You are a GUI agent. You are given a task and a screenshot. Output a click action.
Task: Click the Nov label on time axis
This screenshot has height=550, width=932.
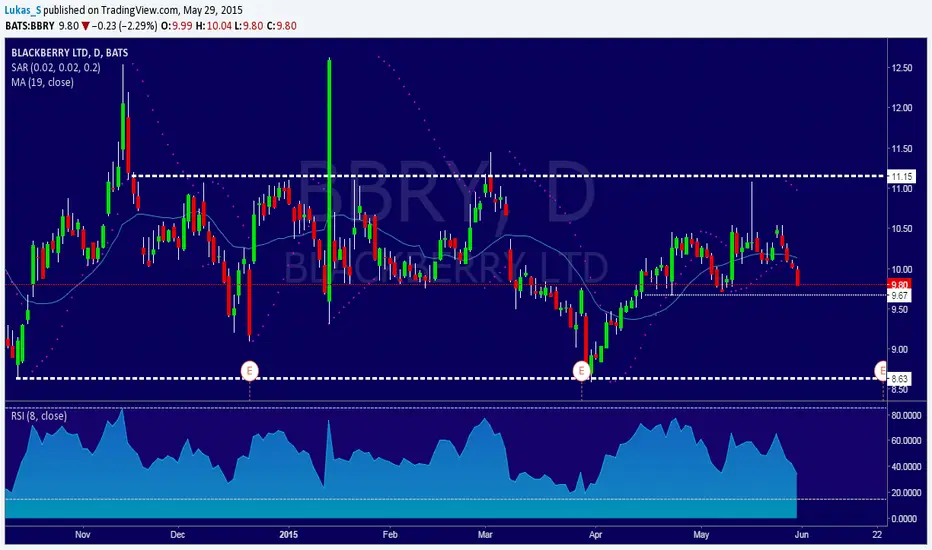click(x=83, y=535)
